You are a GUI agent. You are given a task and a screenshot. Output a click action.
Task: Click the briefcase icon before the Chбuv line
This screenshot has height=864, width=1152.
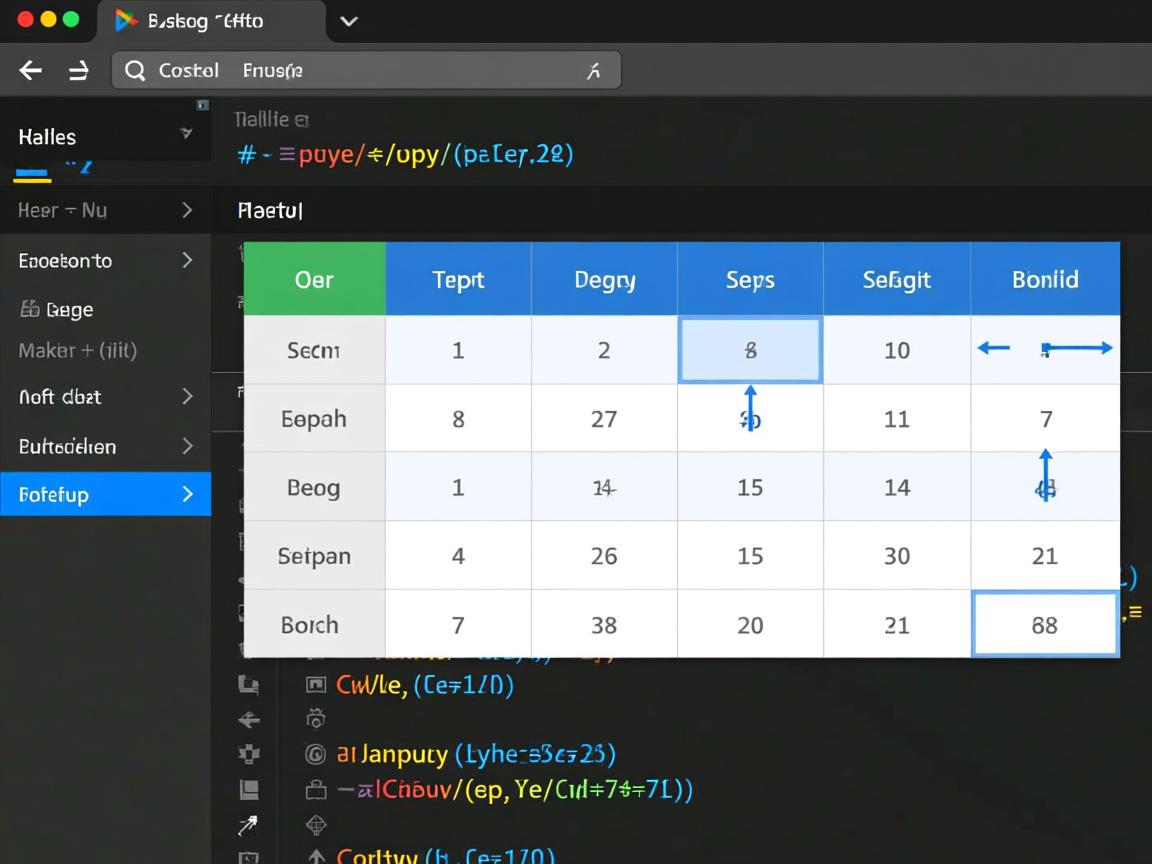[x=316, y=790]
